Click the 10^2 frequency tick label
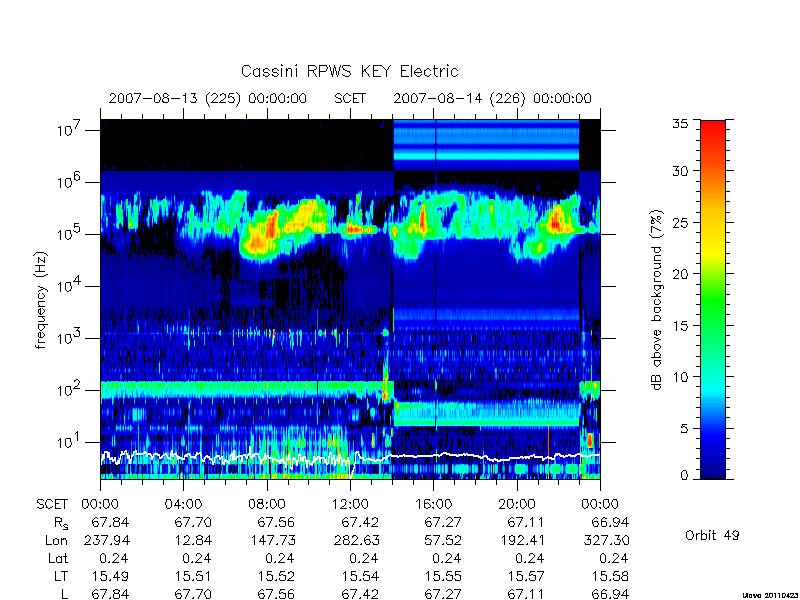Image resolution: width=800 pixels, height=600 pixels. click(x=70, y=390)
